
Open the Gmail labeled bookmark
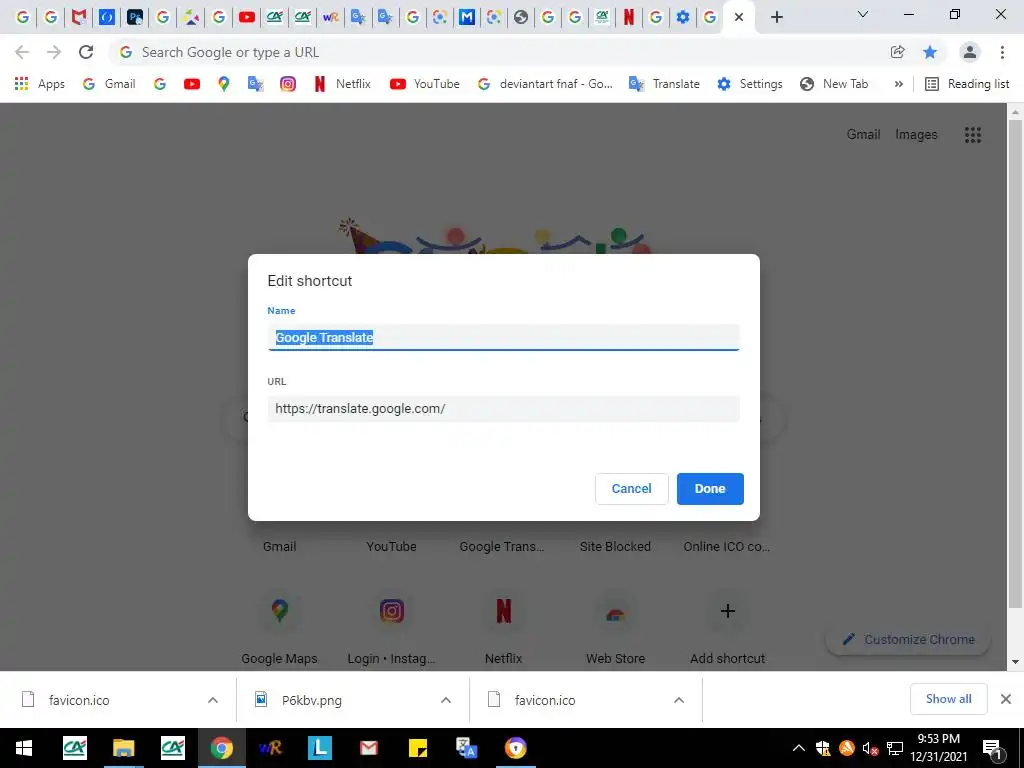click(109, 84)
